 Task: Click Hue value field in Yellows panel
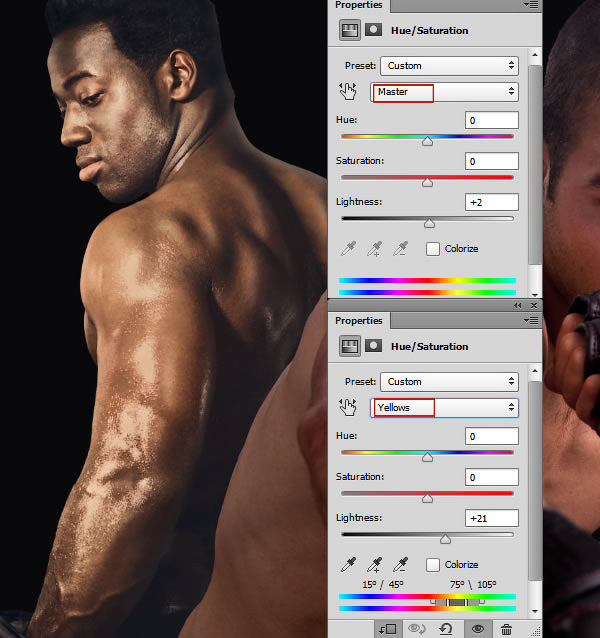(492, 437)
